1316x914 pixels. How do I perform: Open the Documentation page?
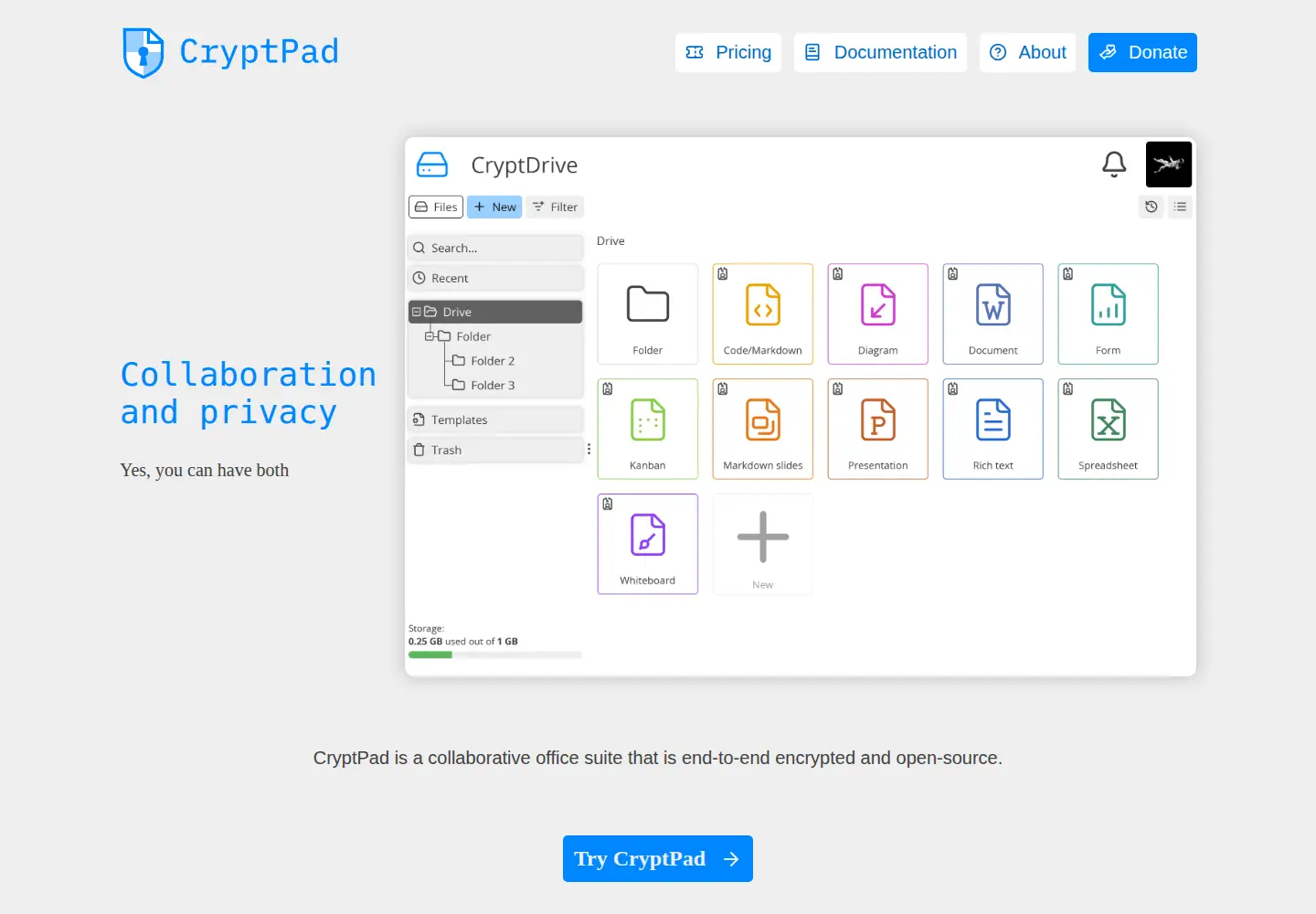pos(880,52)
